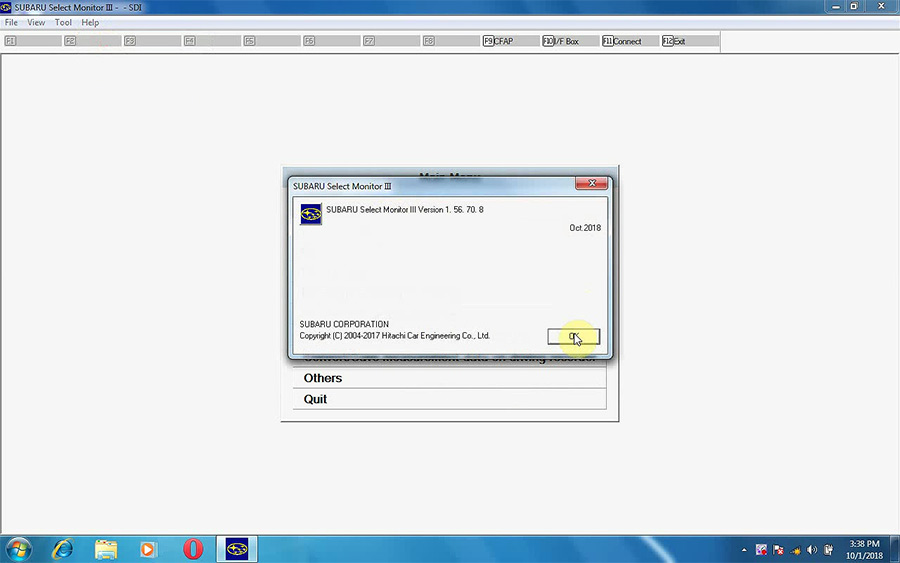Click the Subaru logo icon in the dialog
900x563 pixels.
point(311,214)
